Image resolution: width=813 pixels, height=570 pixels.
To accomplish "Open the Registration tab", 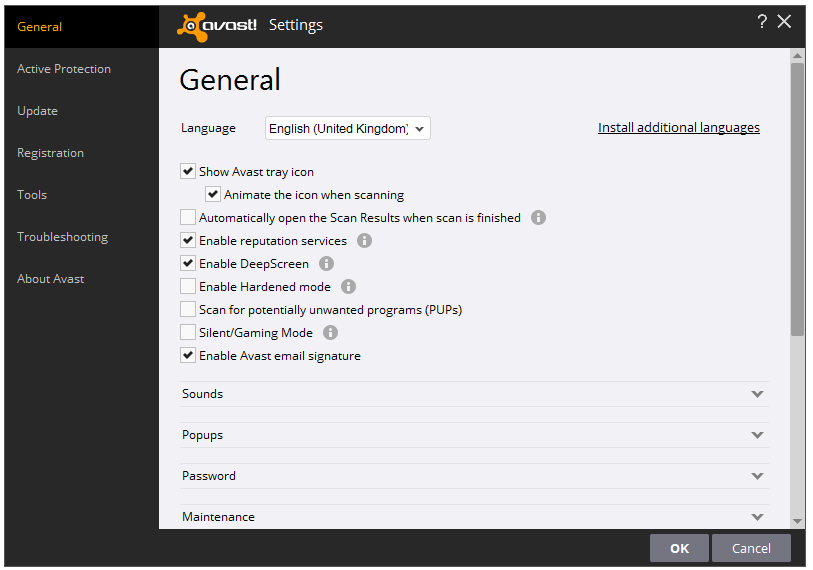I will pos(81,153).
